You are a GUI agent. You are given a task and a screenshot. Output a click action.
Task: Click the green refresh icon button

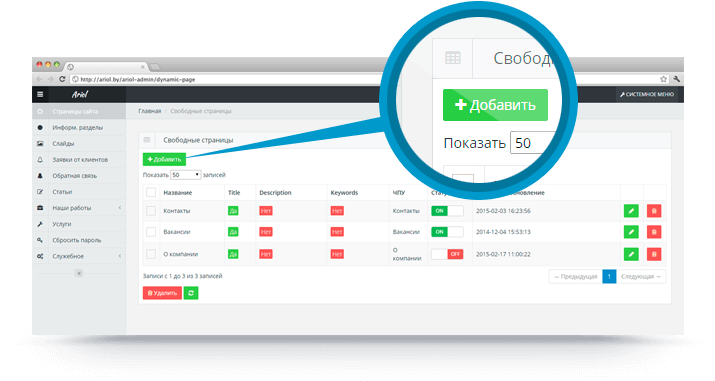(x=191, y=293)
